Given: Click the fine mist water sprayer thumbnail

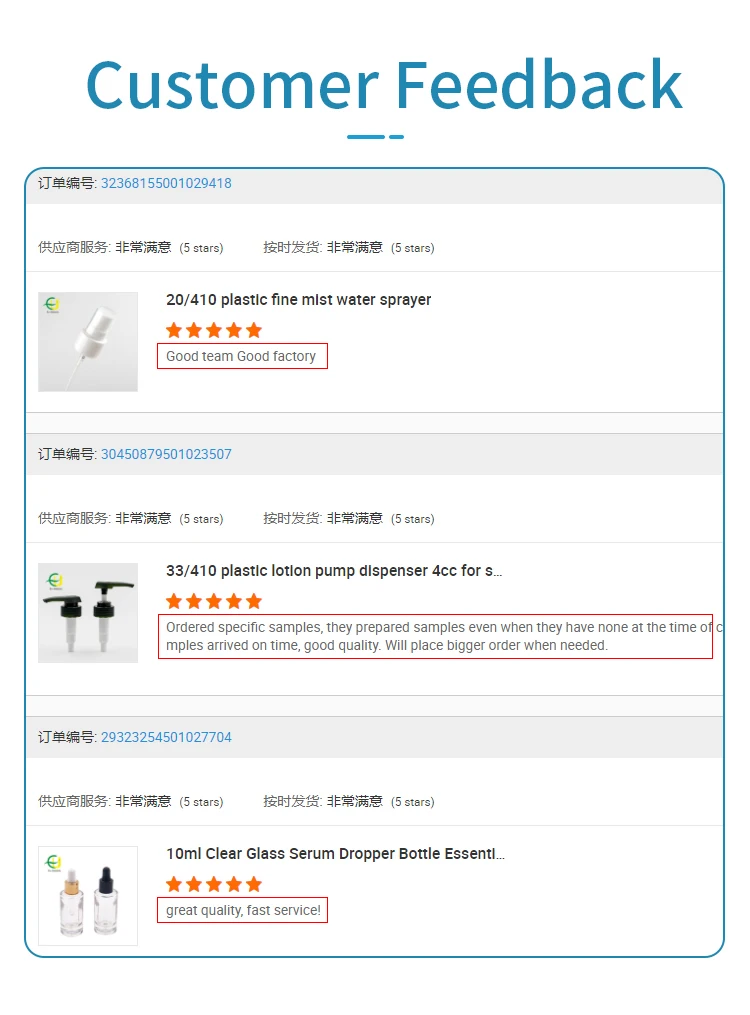Looking at the screenshot, I should pos(88,342).
